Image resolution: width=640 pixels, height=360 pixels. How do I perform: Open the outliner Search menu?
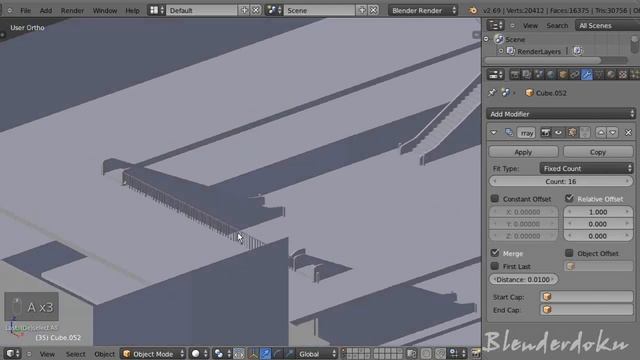click(x=557, y=26)
